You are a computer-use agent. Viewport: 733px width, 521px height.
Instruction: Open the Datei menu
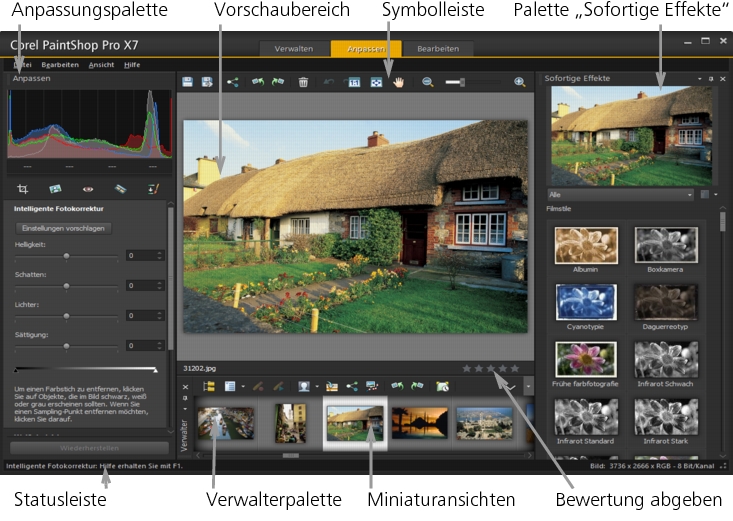[21, 64]
